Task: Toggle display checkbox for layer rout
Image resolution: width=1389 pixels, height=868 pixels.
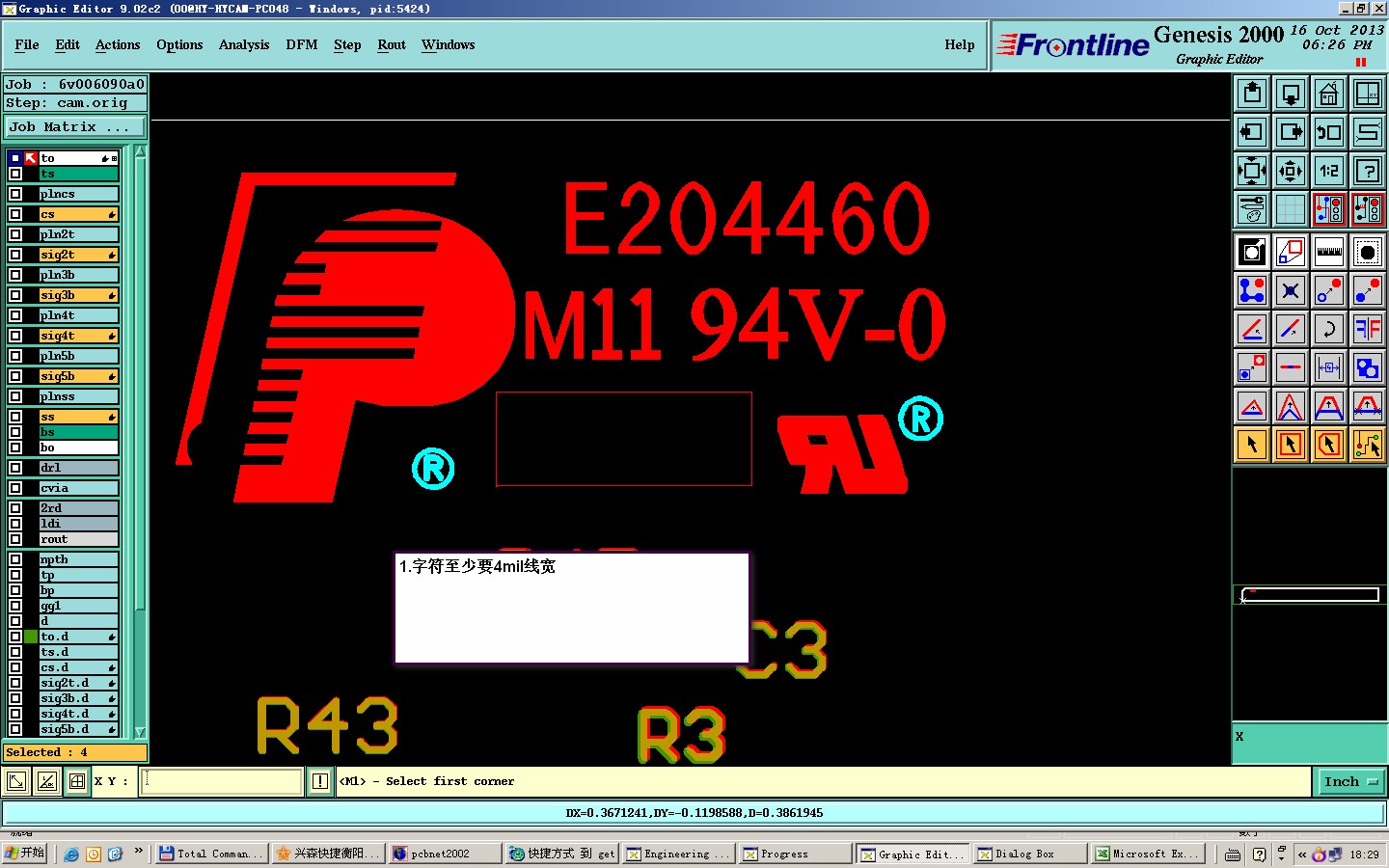Action: (x=15, y=539)
